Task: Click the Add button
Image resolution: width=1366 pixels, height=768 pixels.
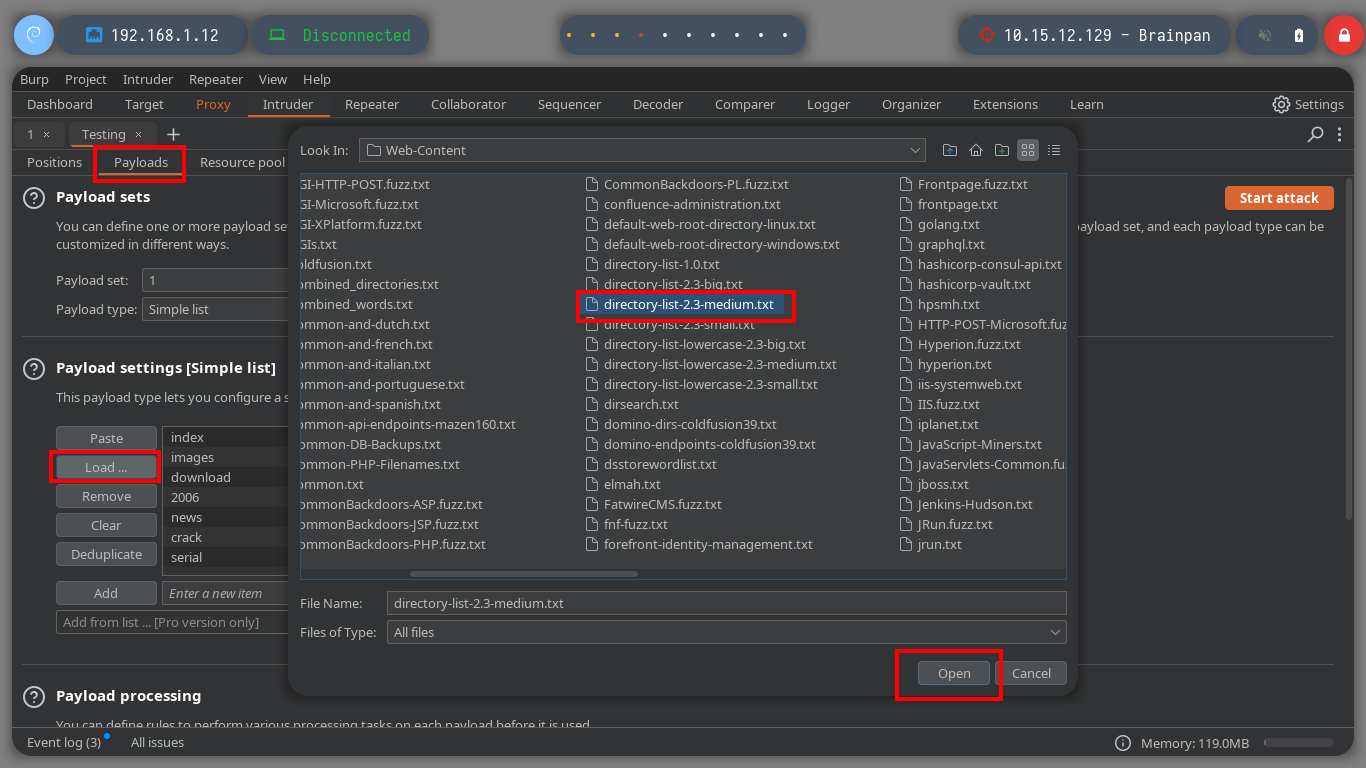Action: tap(106, 593)
